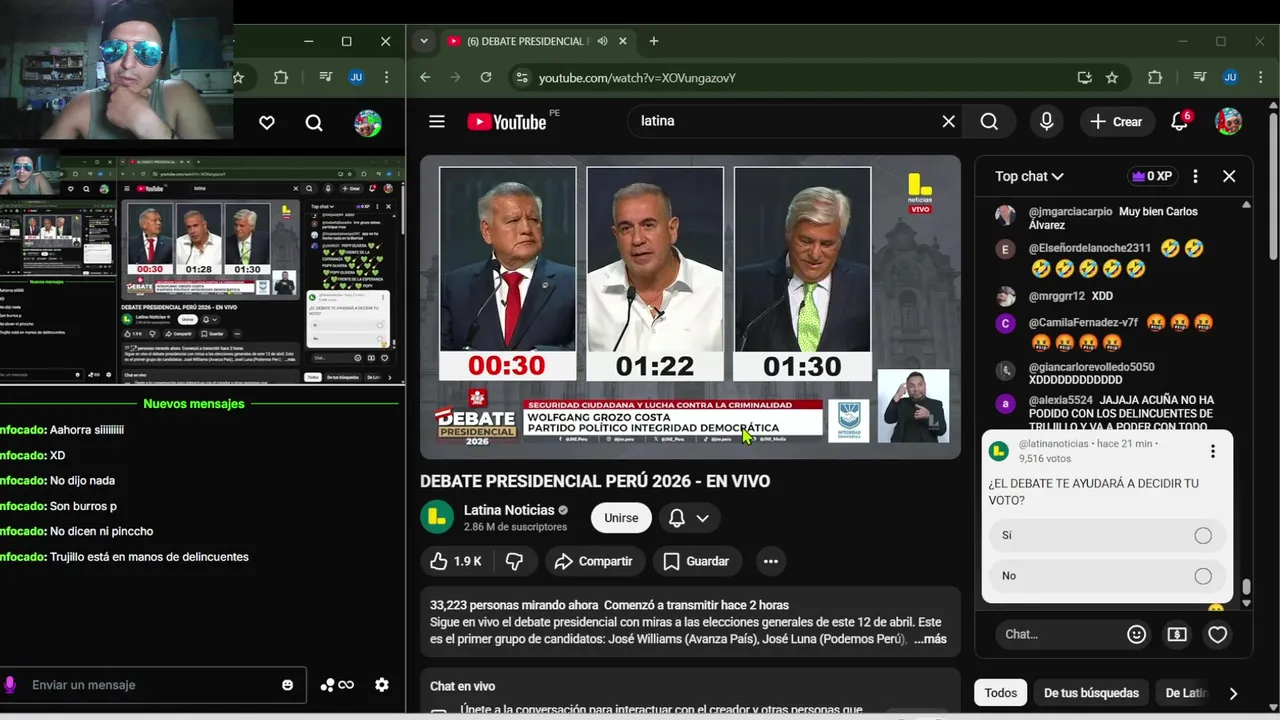View the 0 XP chat points

(1151, 176)
